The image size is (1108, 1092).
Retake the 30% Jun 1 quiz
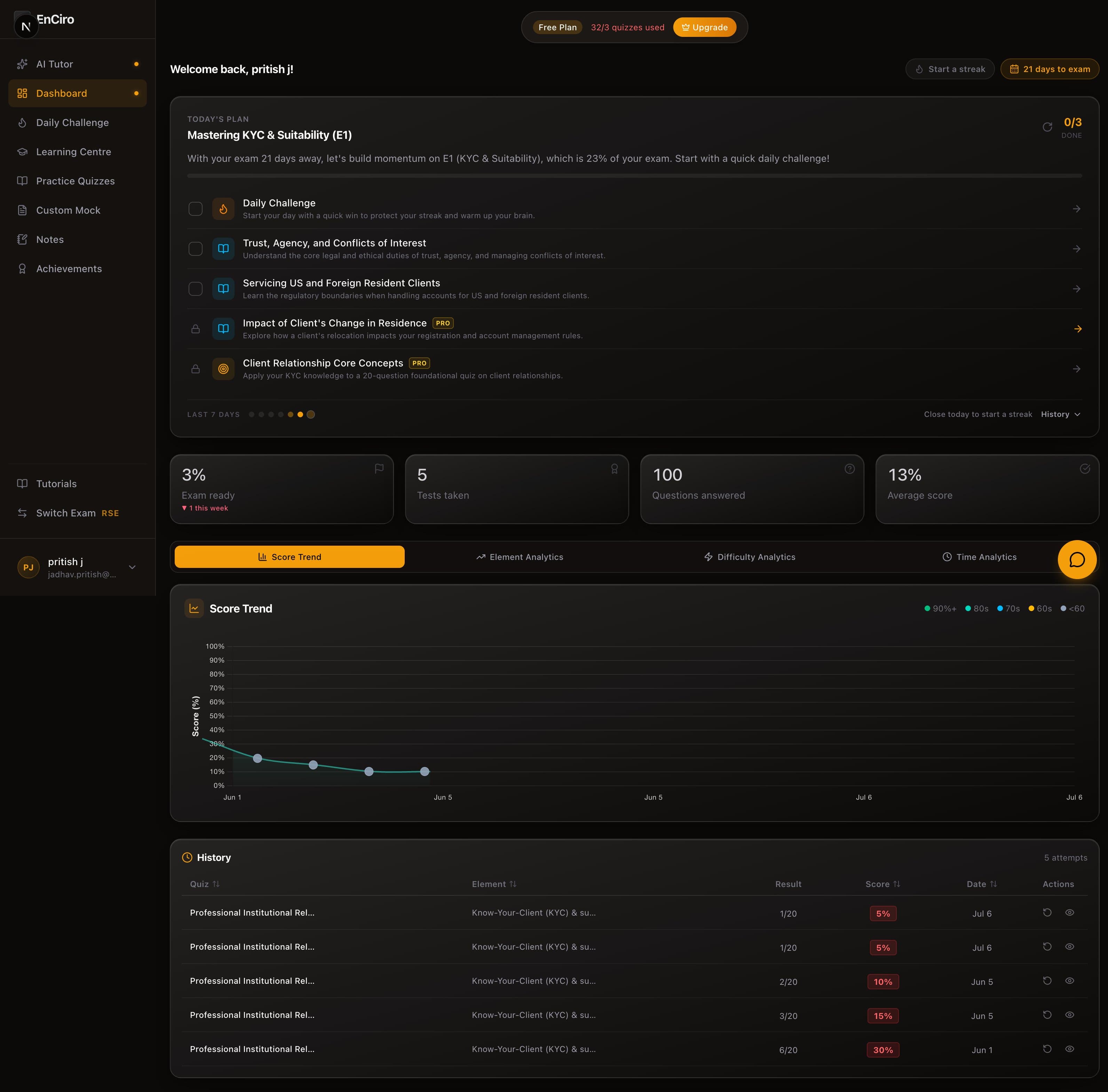(1047, 1049)
